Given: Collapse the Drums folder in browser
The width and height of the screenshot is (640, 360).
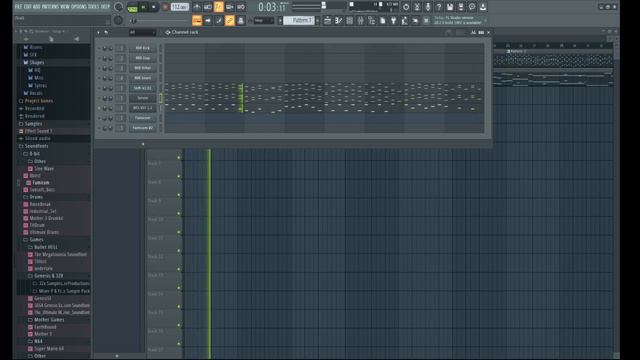Looking at the screenshot, I should pyautogui.click(x=33, y=197).
